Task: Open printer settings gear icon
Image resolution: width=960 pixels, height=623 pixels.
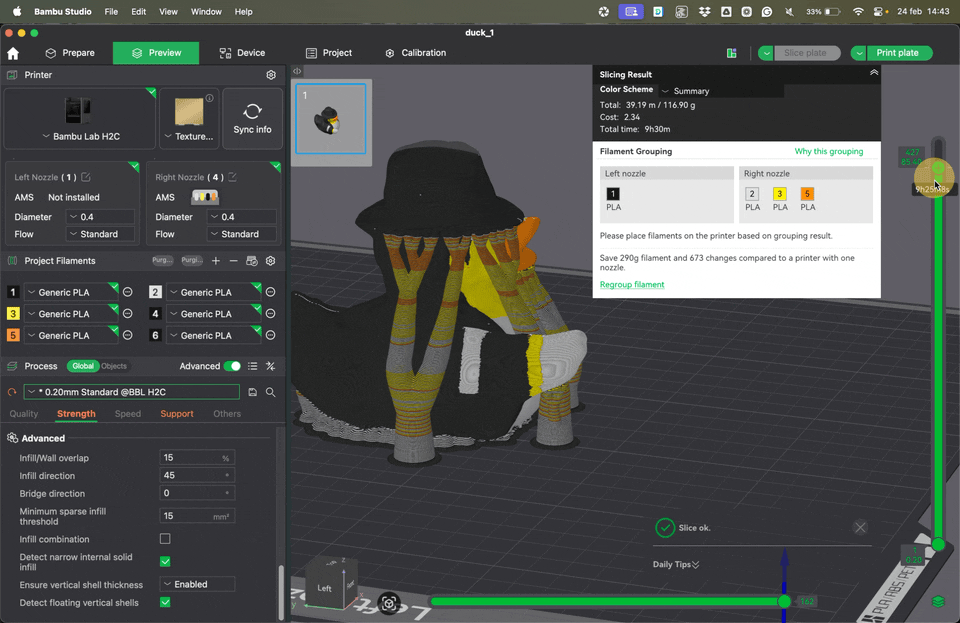Action: (x=271, y=75)
